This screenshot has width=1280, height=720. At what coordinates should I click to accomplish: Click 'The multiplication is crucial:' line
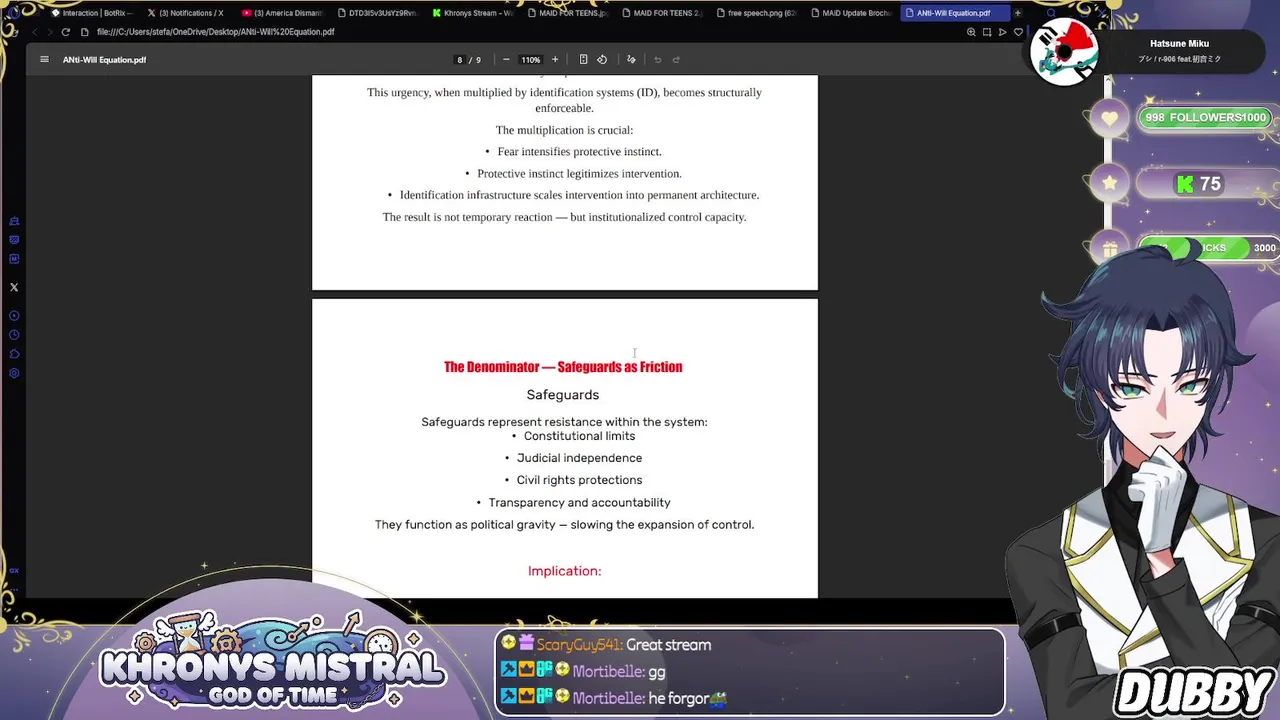pos(564,130)
